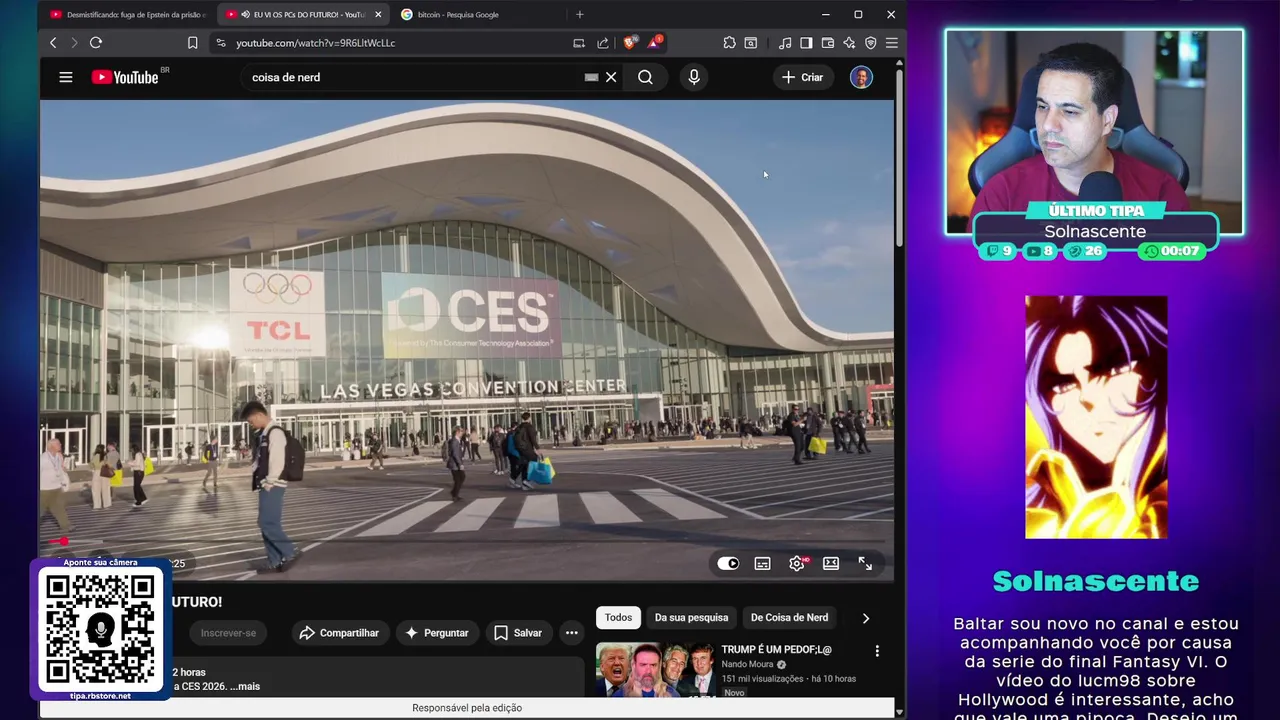Open the Brave Shields lion icon
This screenshot has width=1280, height=720.
point(629,43)
